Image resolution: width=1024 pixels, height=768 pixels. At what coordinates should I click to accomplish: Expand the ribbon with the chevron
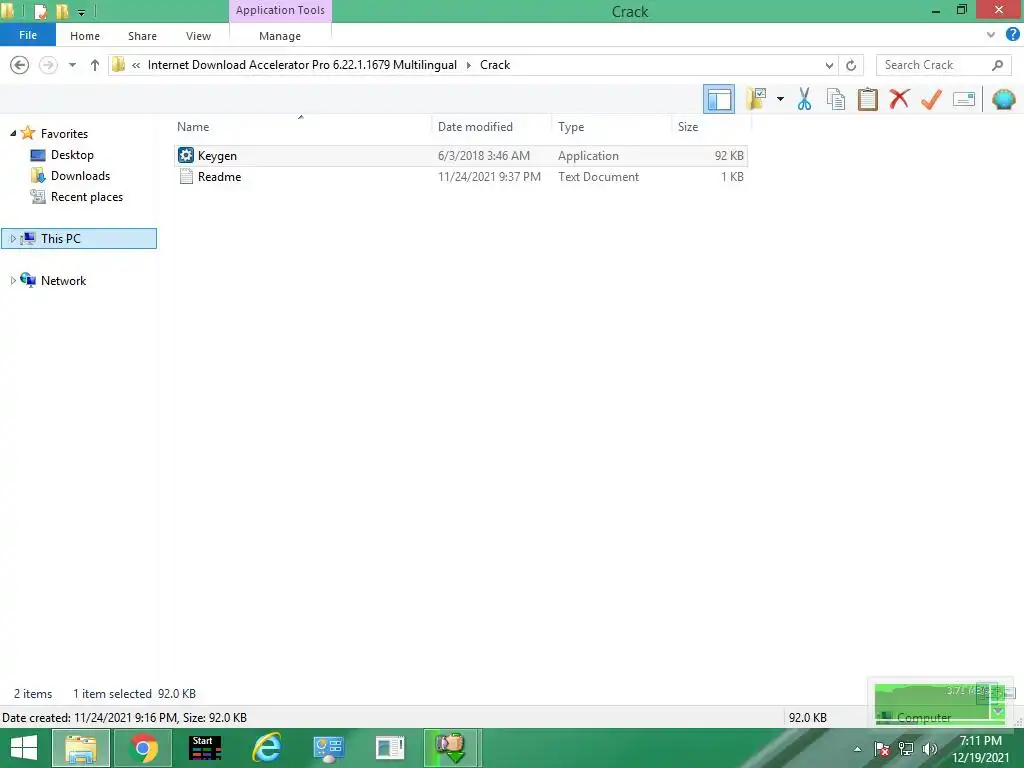(991, 35)
